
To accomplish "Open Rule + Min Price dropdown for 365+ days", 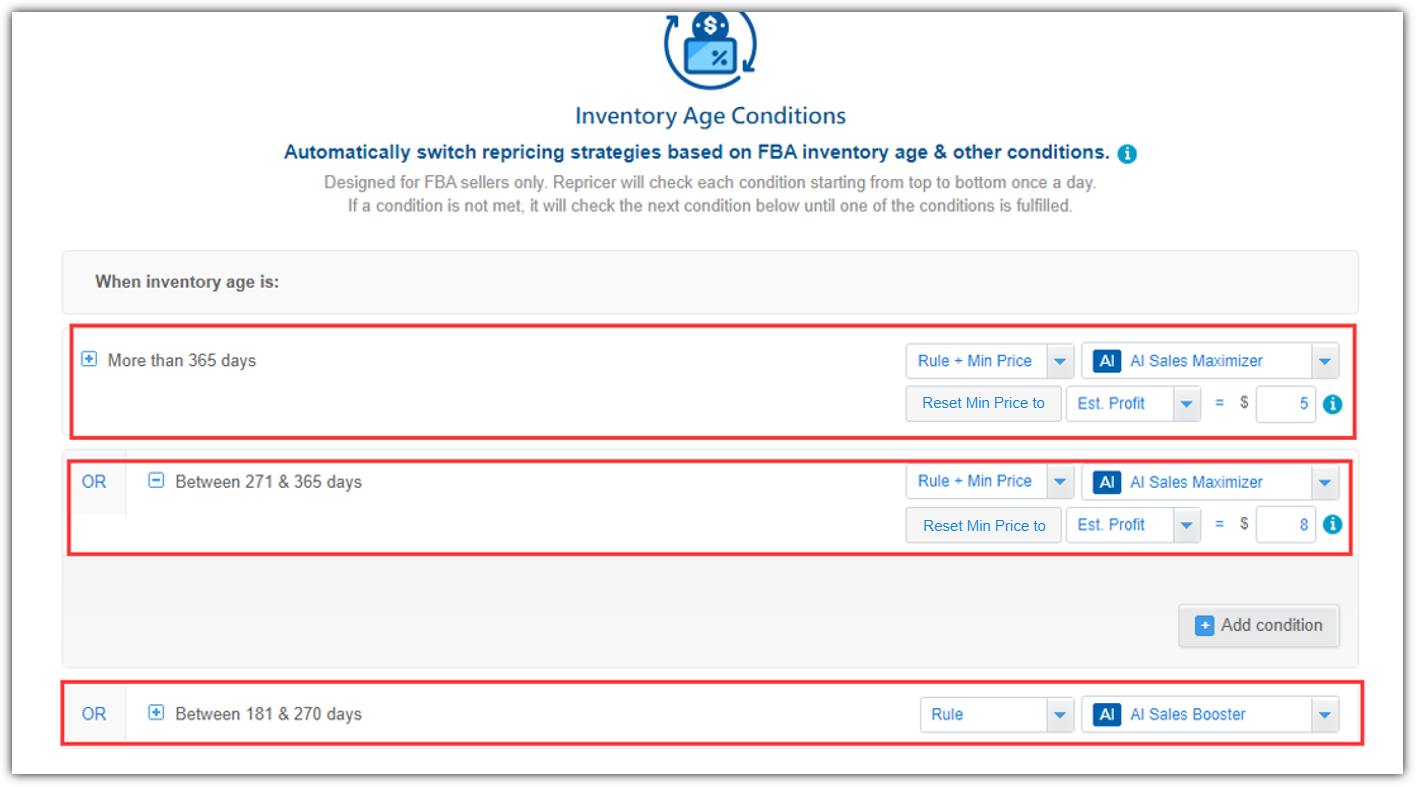I will (989, 361).
